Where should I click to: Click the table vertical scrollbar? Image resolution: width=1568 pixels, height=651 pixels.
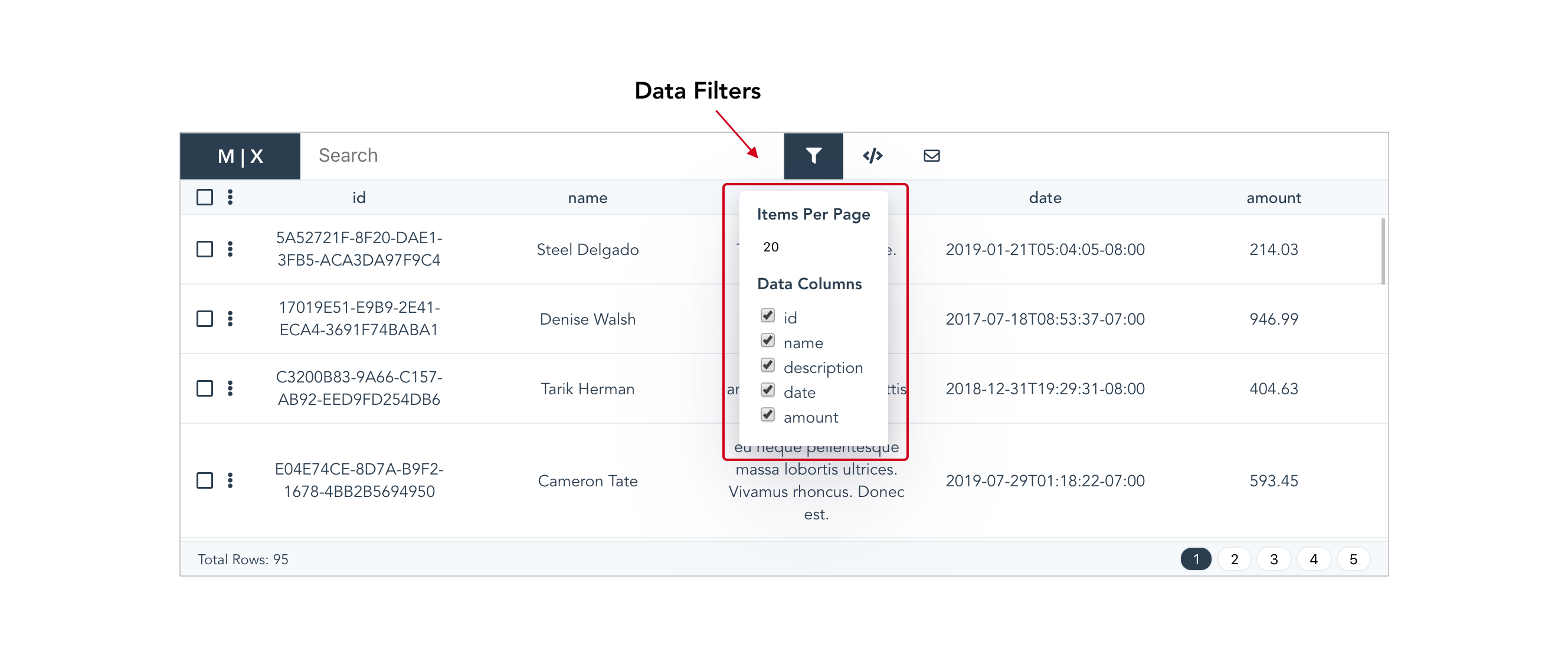(x=1383, y=251)
